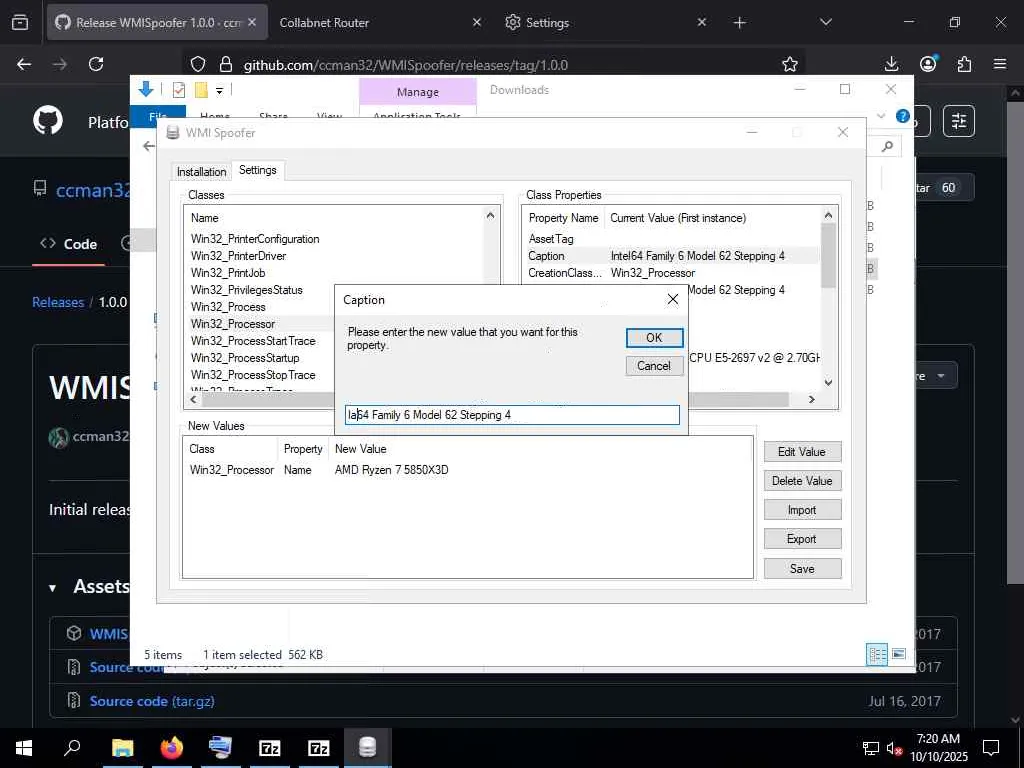Close the Caption dialog with its X
The image size is (1024, 768).
click(x=673, y=300)
